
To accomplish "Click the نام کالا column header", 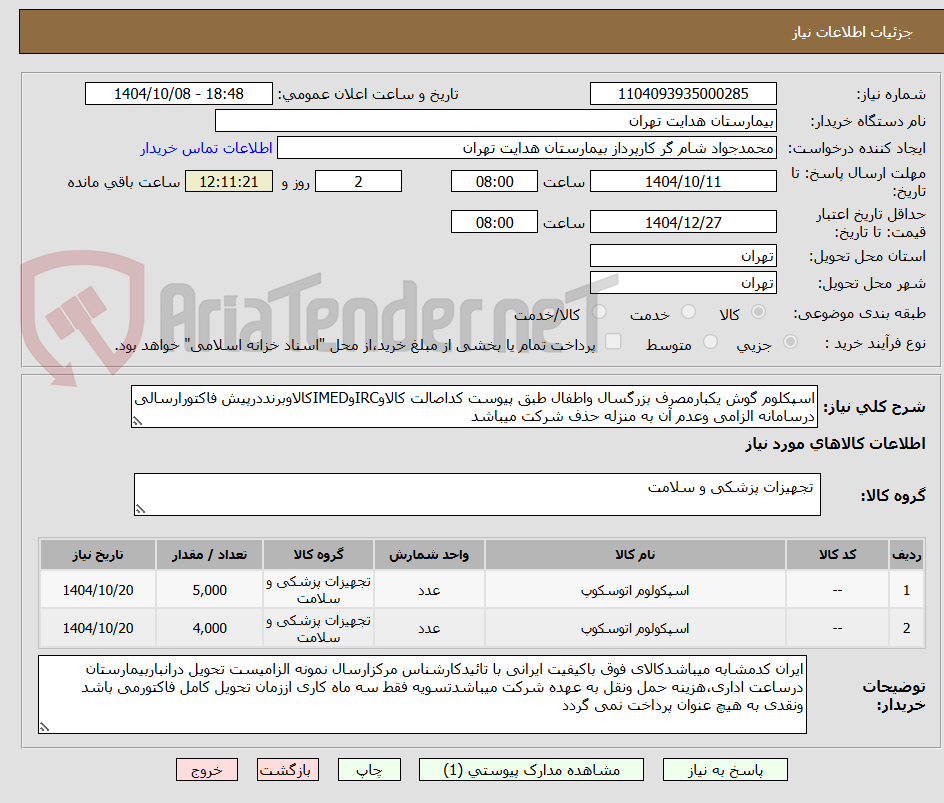I will tap(635, 554).
